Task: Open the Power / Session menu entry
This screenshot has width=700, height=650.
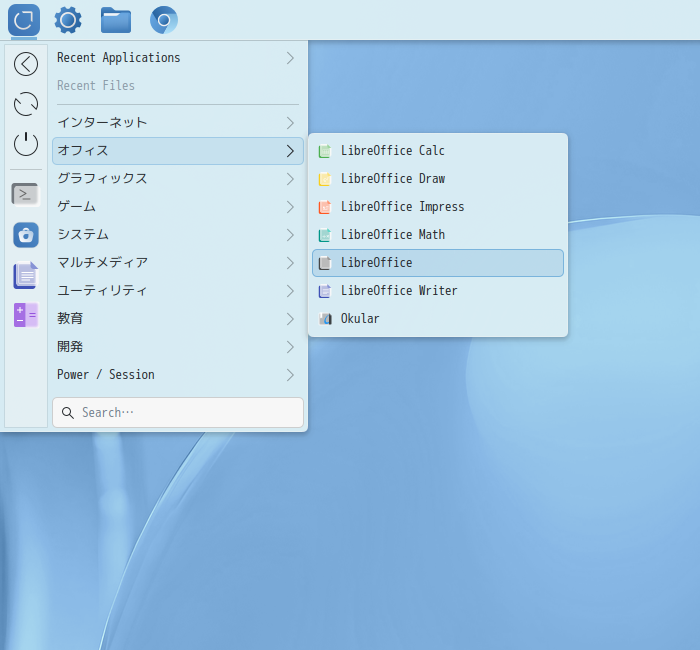Action: [178, 375]
